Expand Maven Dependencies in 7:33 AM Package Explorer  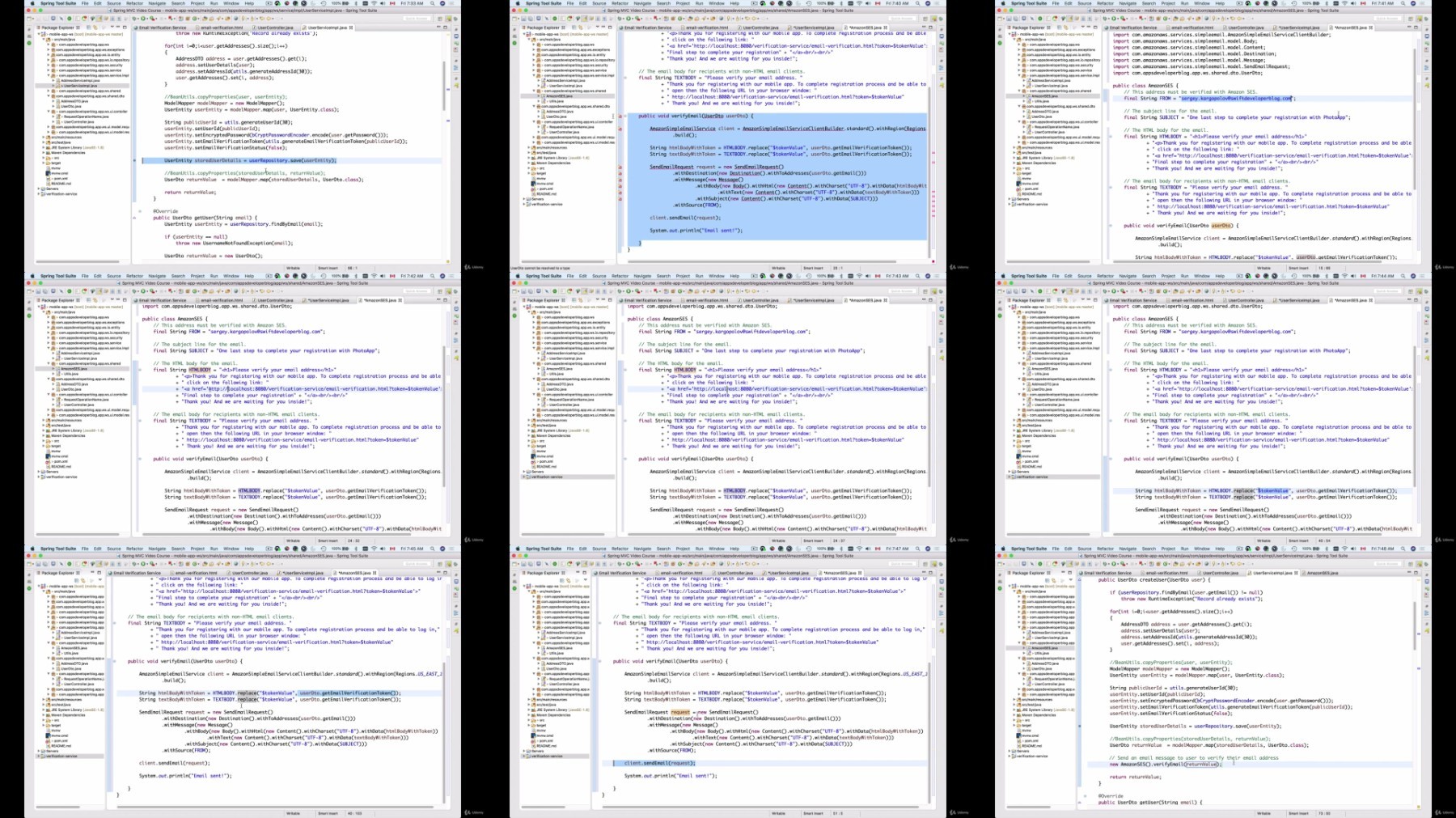(43, 153)
